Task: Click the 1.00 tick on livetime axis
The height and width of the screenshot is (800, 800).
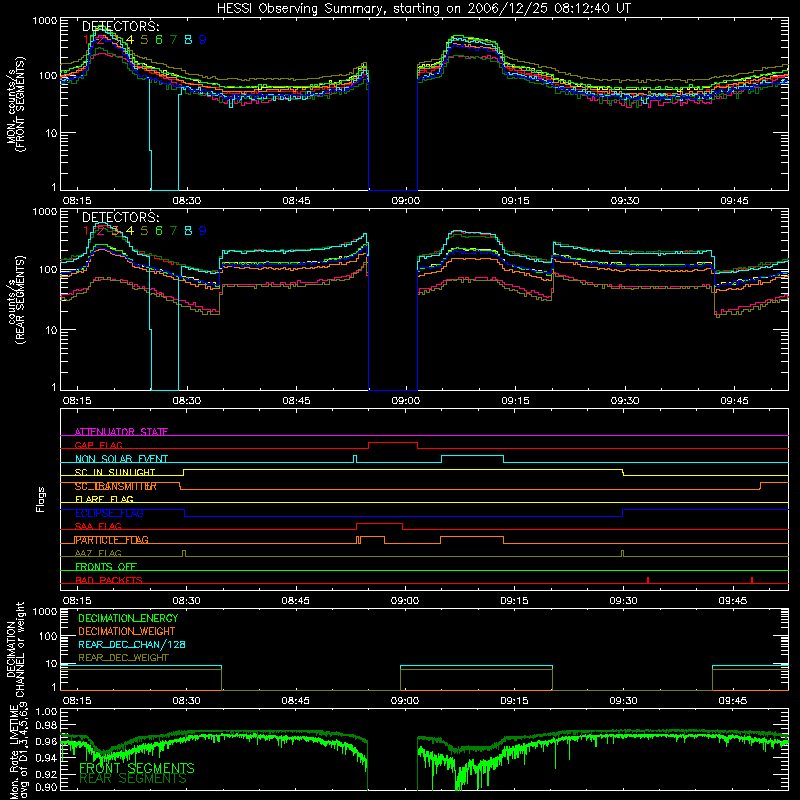Action: coord(47,711)
